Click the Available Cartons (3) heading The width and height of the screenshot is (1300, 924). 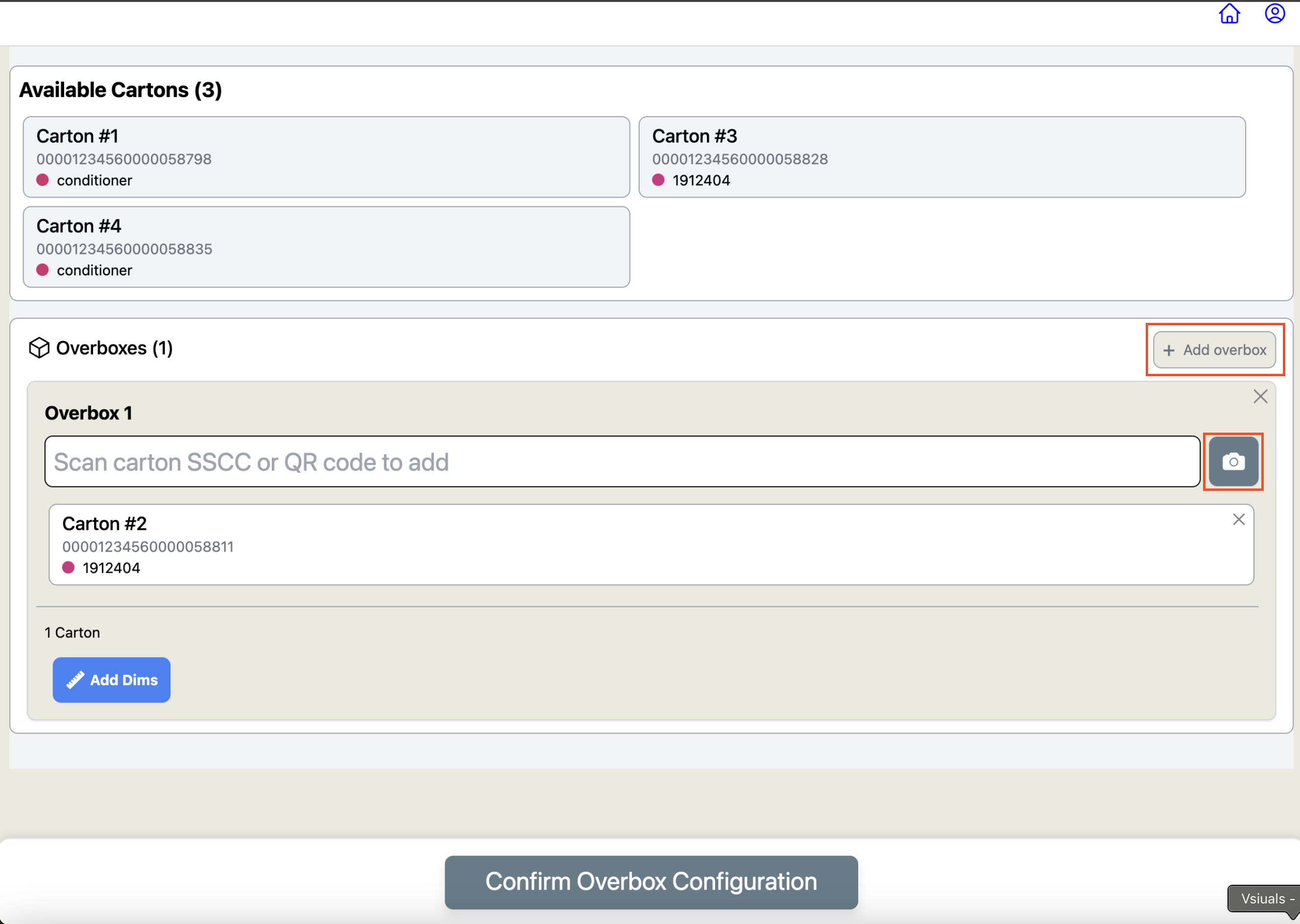pyautogui.click(x=120, y=90)
